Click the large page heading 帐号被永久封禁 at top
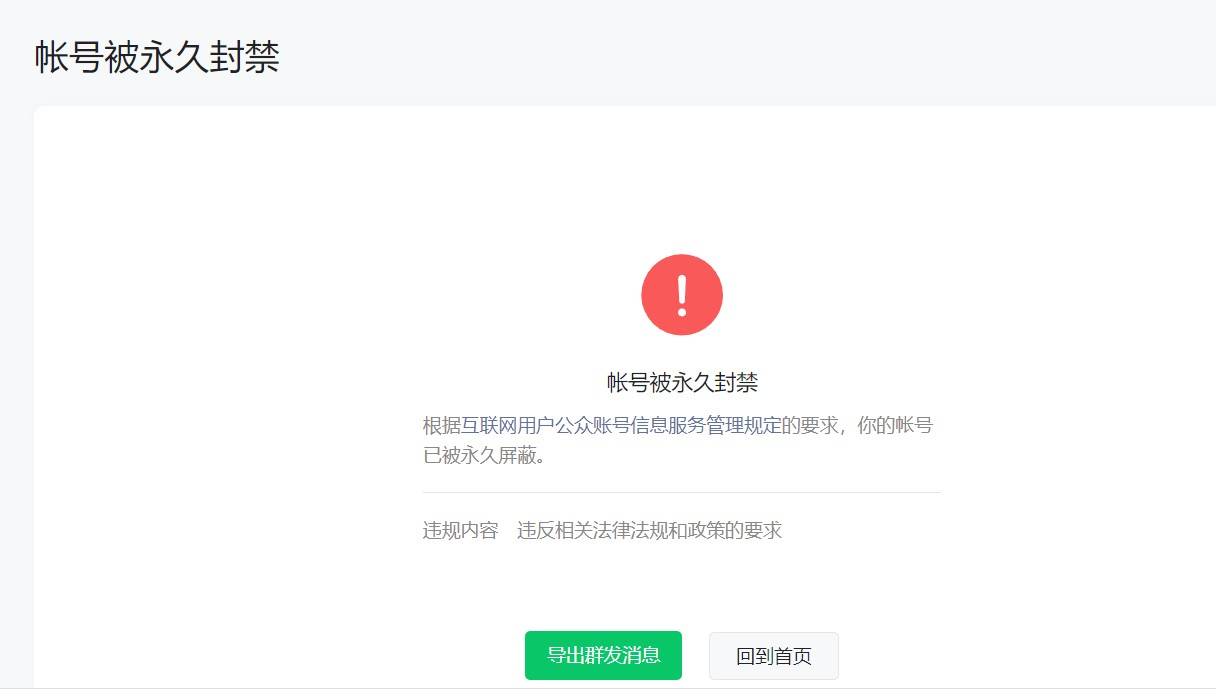Viewport: 1216px width, 697px height. click(157, 58)
